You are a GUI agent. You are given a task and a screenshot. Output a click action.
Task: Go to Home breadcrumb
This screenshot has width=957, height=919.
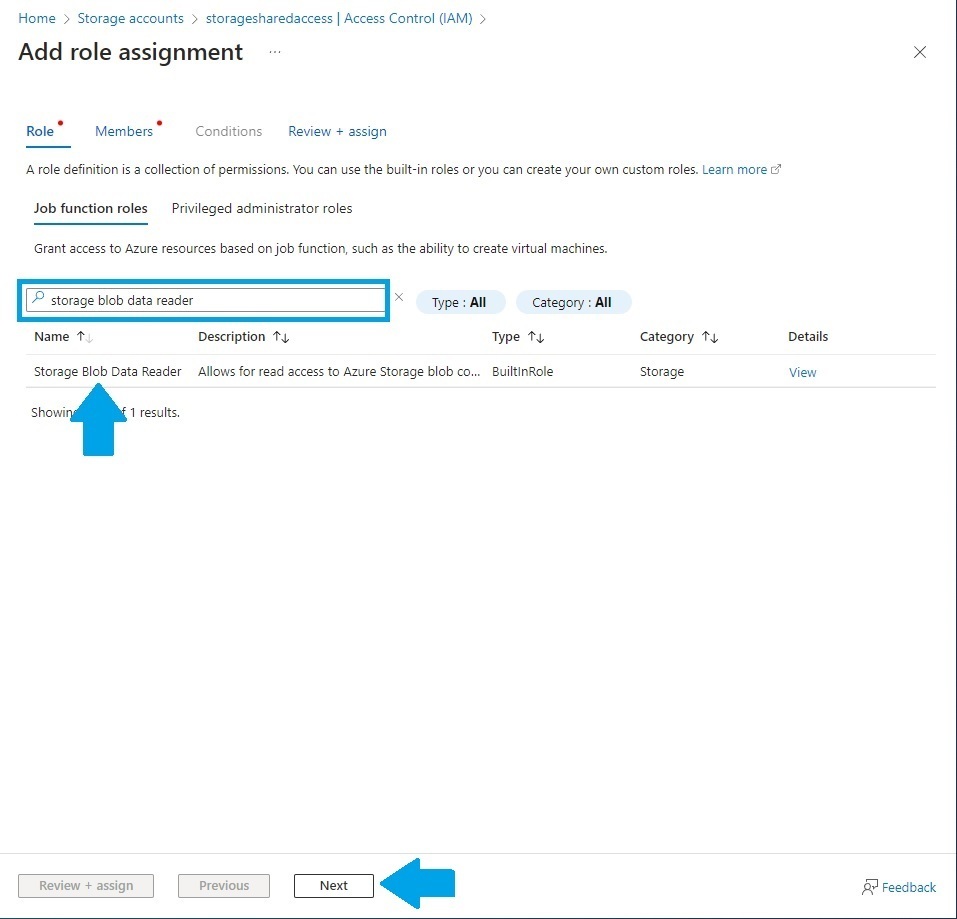coord(37,18)
